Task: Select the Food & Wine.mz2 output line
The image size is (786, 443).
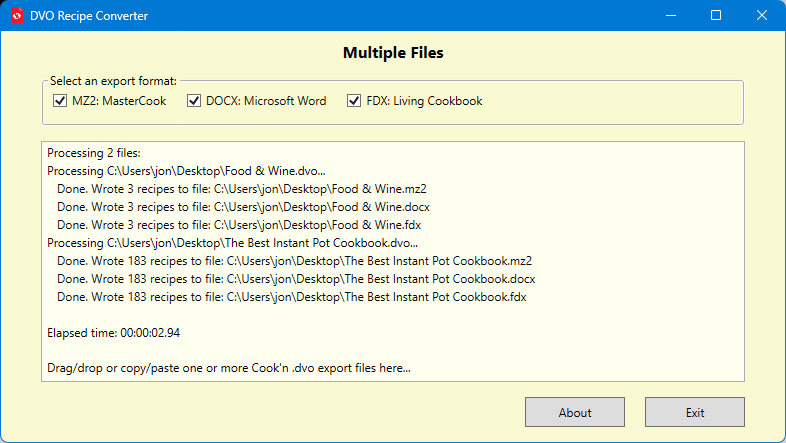Action: 242,189
